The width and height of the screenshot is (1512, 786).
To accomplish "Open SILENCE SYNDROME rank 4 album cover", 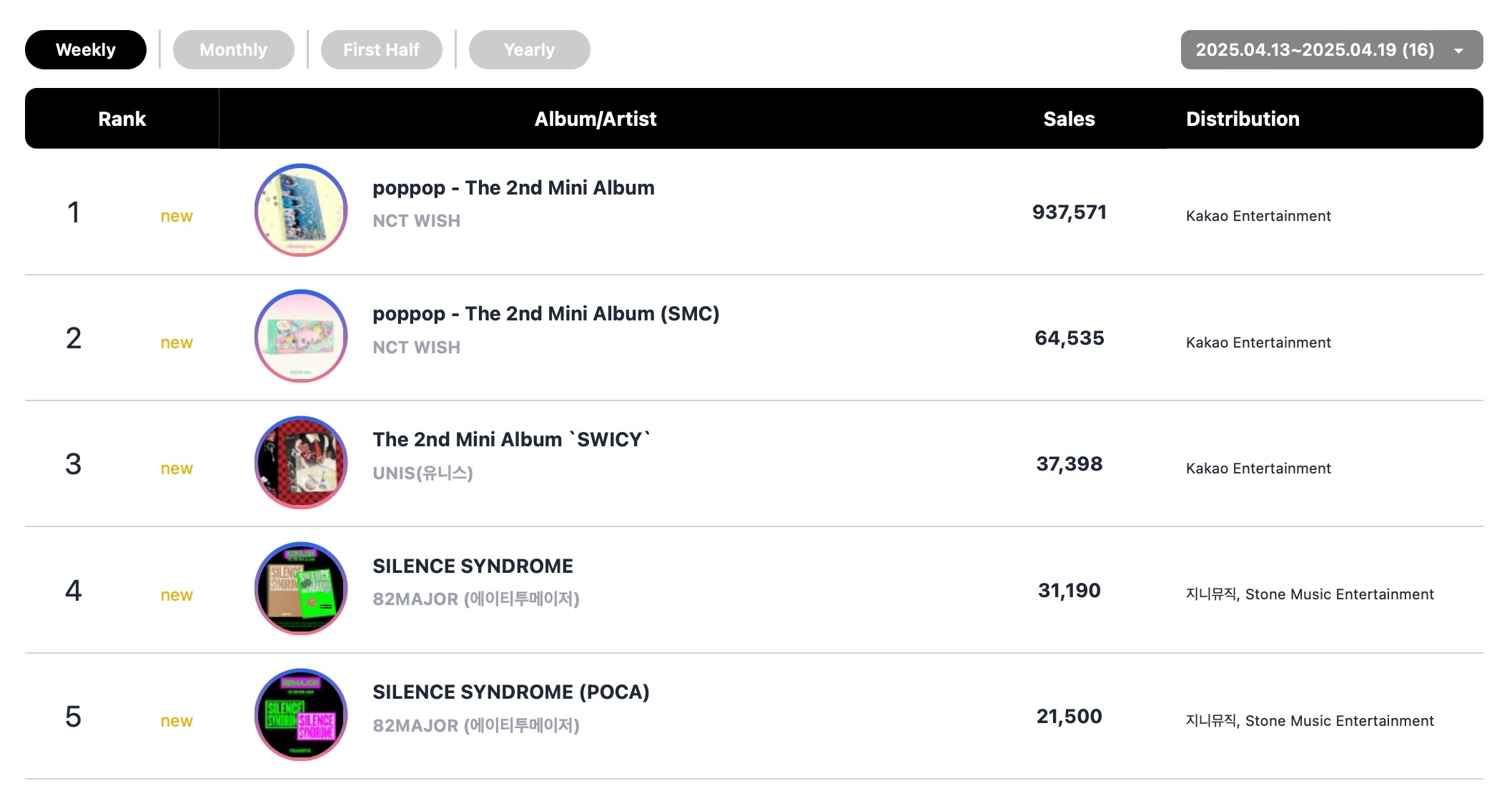I will [301, 589].
